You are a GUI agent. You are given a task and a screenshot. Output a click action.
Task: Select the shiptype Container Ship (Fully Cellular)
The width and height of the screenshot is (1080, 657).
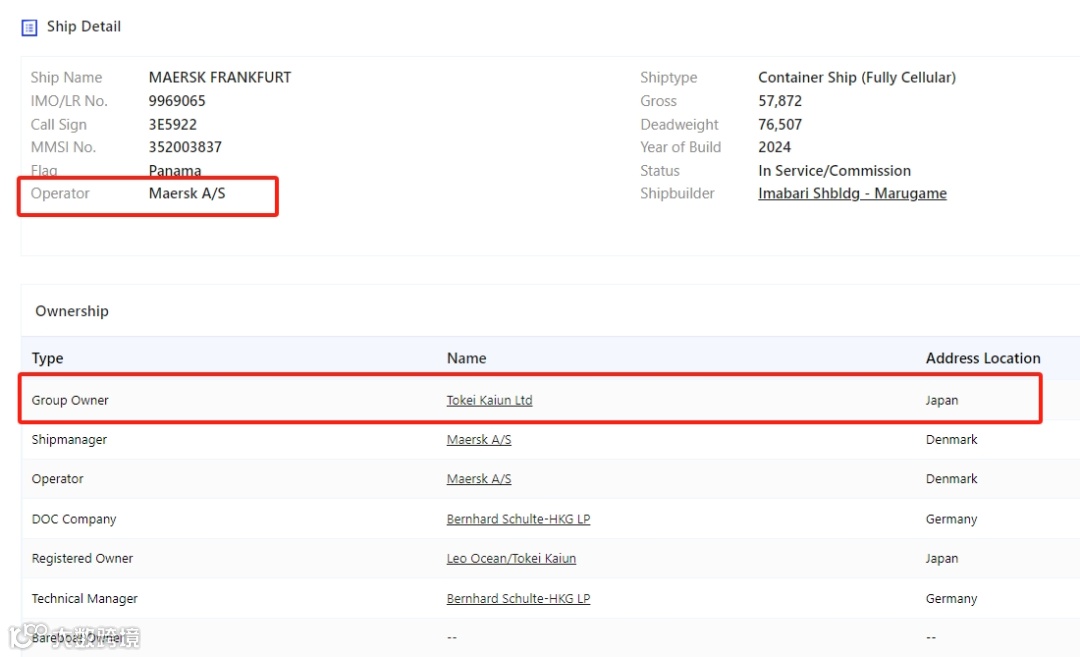point(857,77)
